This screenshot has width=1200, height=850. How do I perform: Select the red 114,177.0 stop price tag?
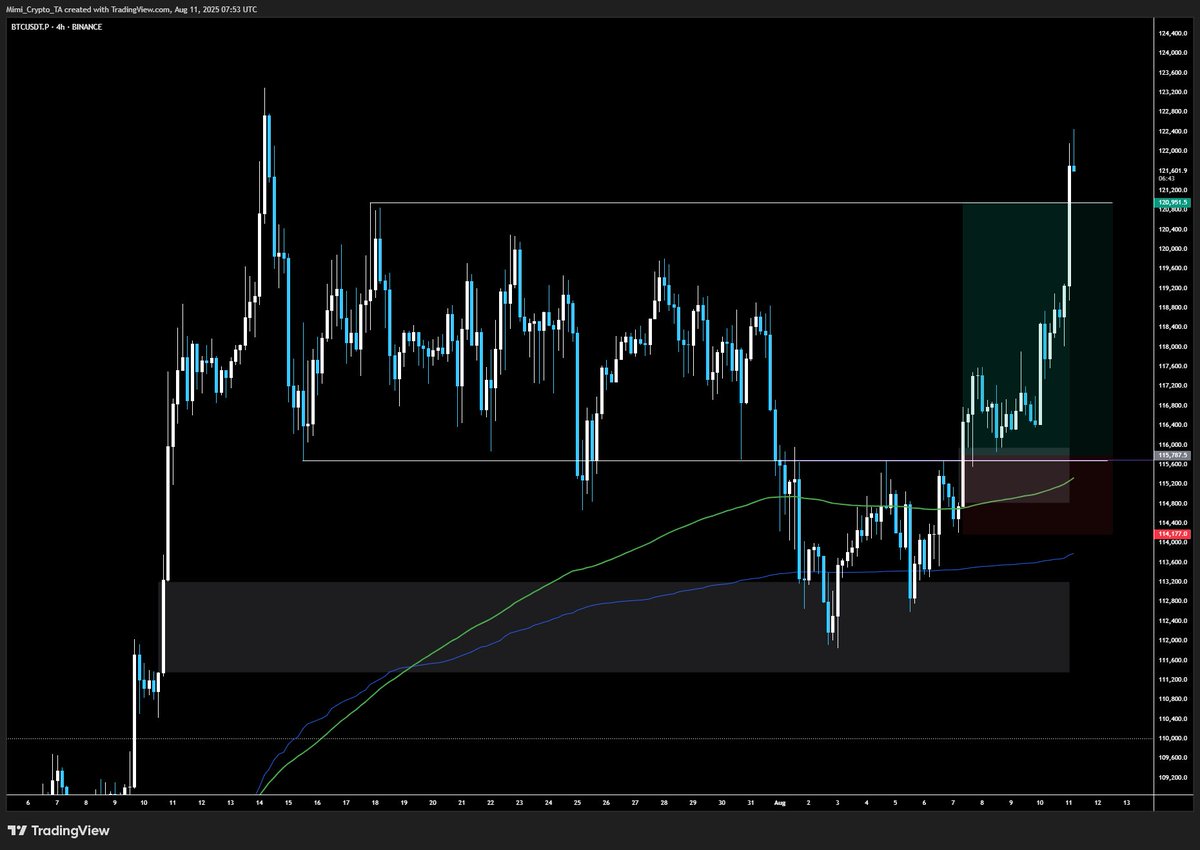coord(1171,535)
